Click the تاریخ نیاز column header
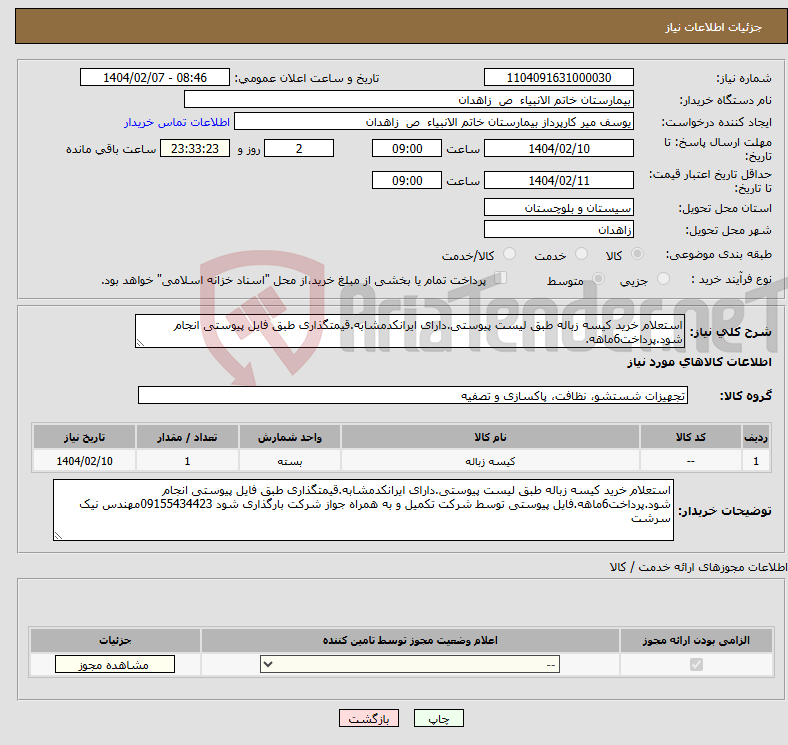The width and height of the screenshot is (788, 745). tap(84, 437)
